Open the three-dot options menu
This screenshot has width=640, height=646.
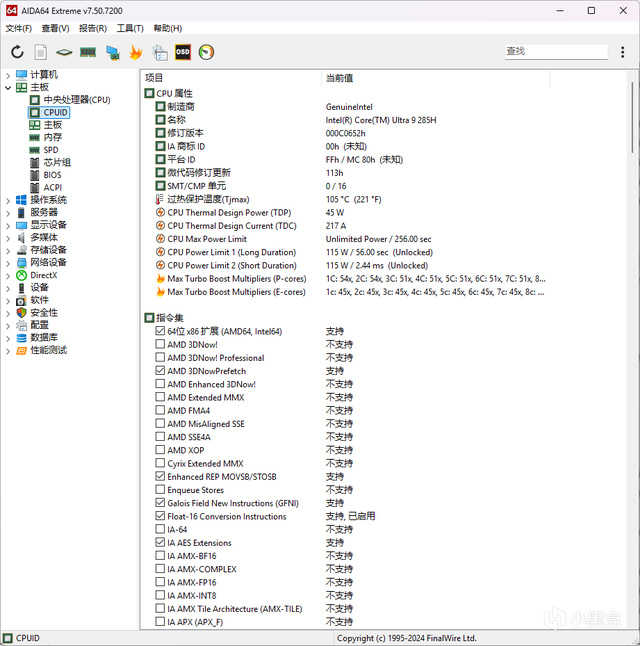[x=622, y=52]
